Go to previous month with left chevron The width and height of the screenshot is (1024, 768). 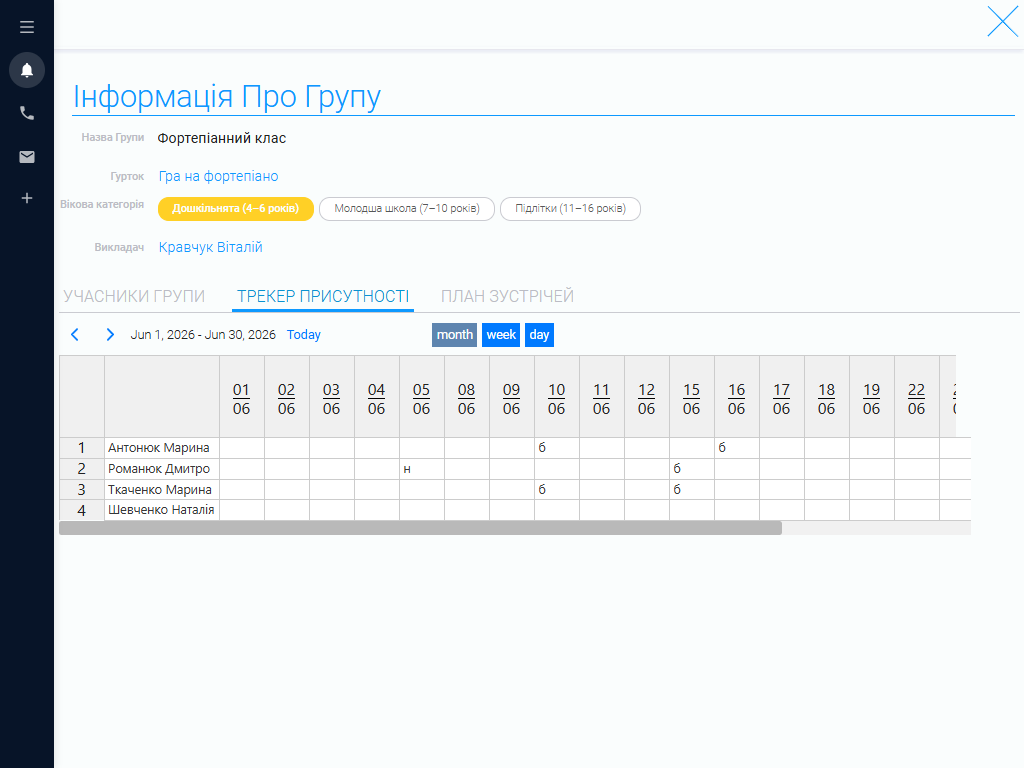tap(75, 335)
